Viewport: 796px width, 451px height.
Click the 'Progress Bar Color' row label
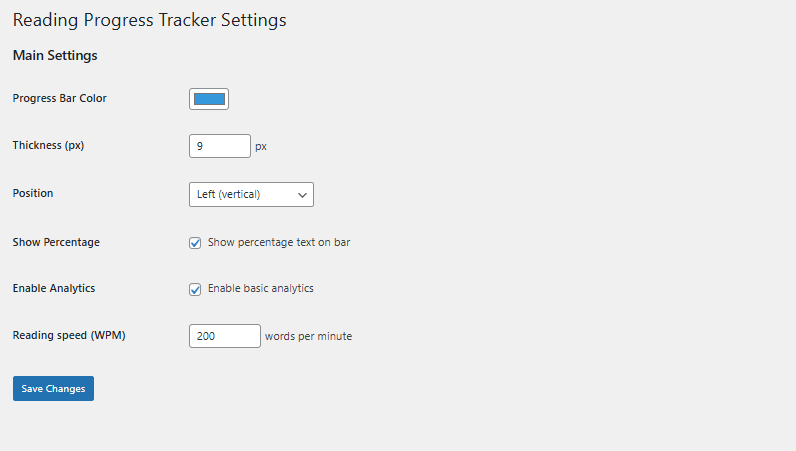click(x=59, y=98)
